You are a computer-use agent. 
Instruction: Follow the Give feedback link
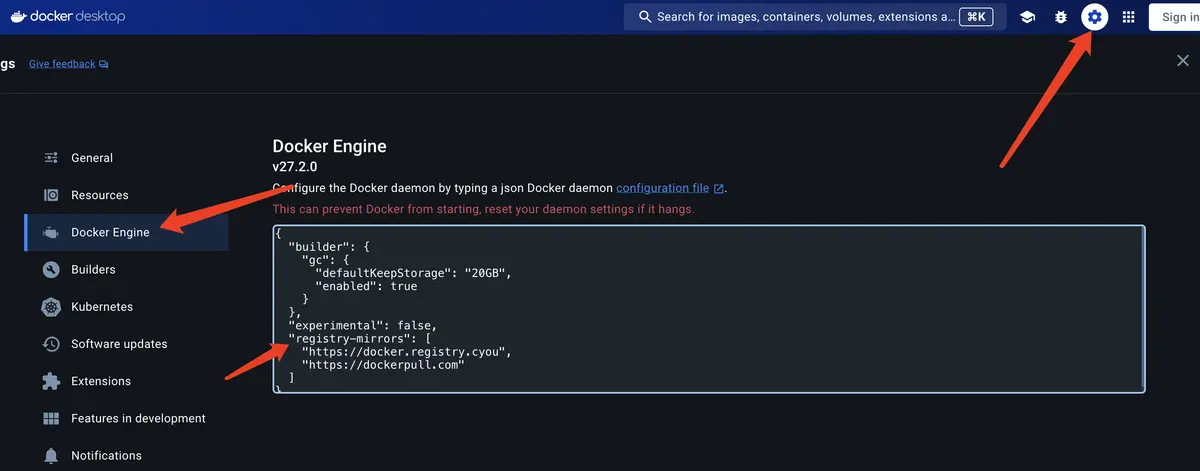point(62,64)
